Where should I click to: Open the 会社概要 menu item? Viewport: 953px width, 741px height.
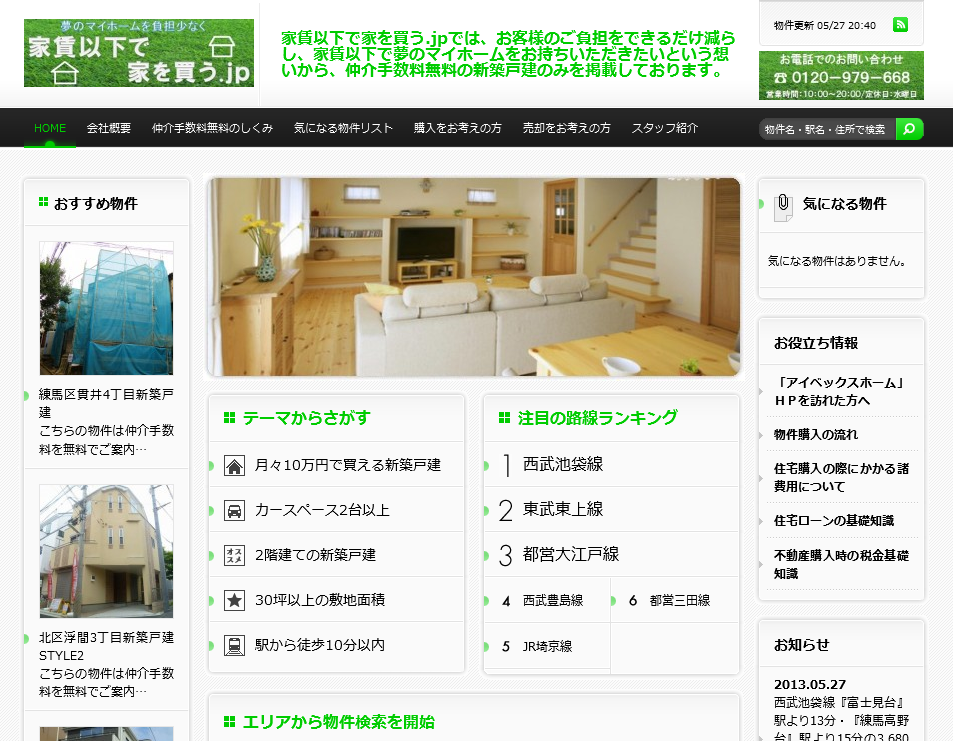(x=109, y=128)
